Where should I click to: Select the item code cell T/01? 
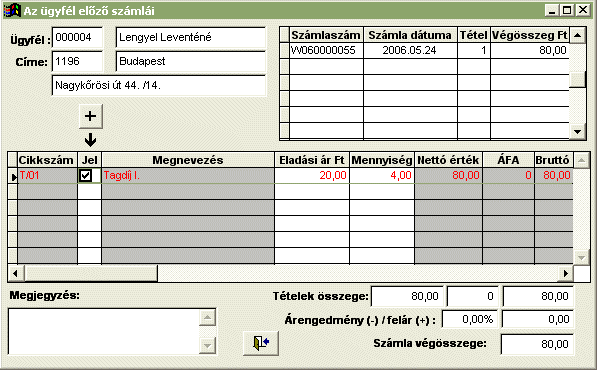point(47,175)
